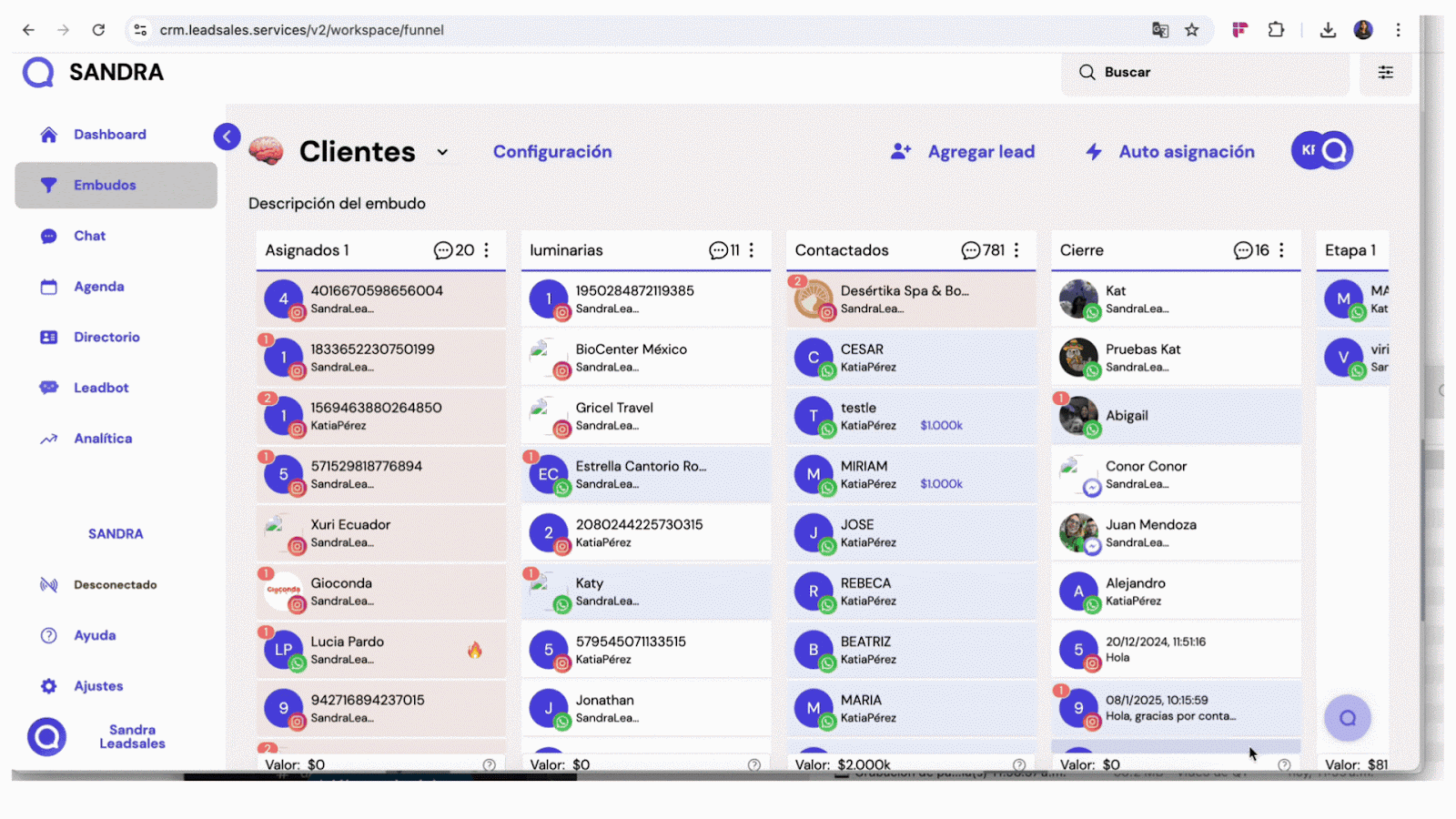Click the Leadbot robot icon in sidebar
The image size is (1456, 819).
point(49,388)
